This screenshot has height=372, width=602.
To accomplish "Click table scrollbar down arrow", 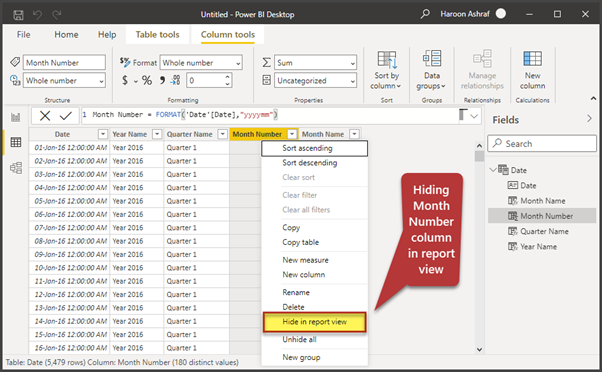I will [x=479, y=349].
